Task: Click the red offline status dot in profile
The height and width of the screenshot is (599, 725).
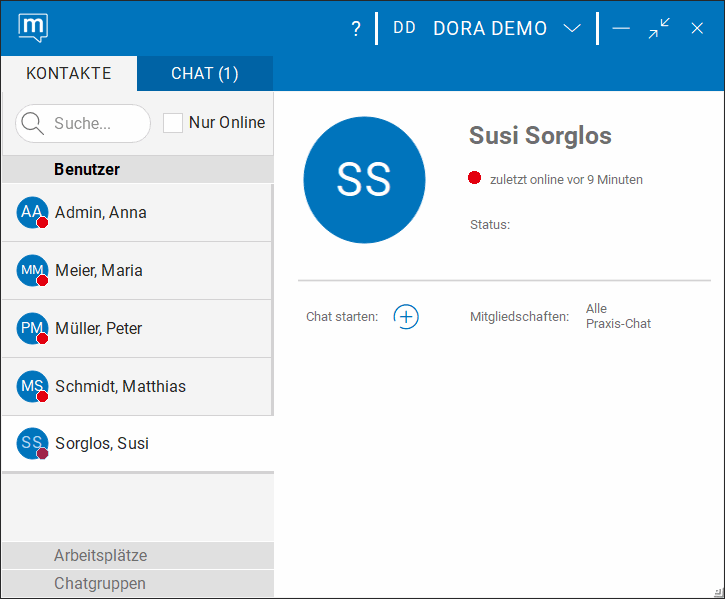Action: [x=474, y=178]
